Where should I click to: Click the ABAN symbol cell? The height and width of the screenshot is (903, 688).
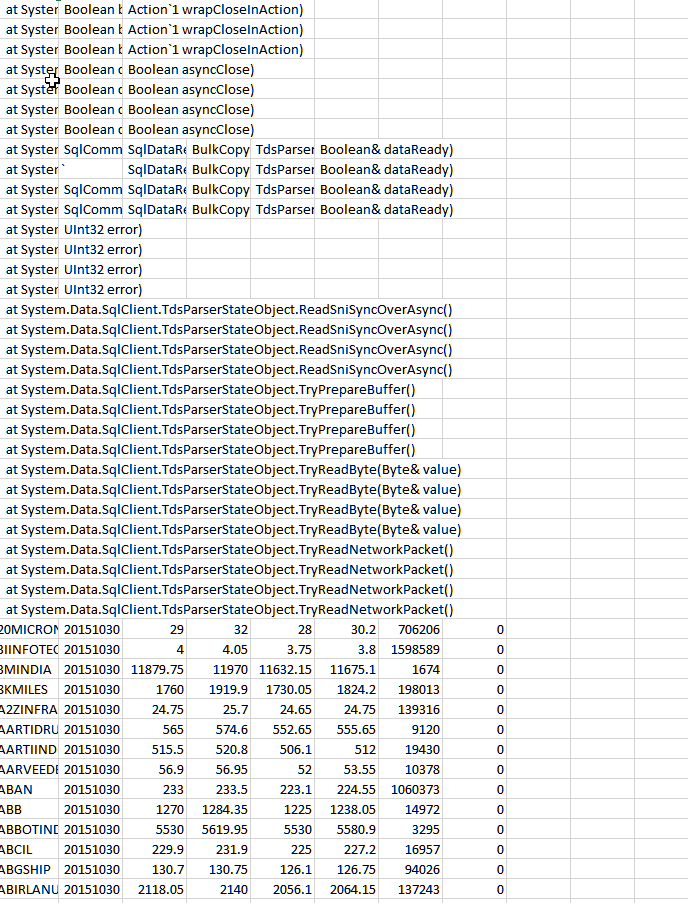click(x=30, y=789)
